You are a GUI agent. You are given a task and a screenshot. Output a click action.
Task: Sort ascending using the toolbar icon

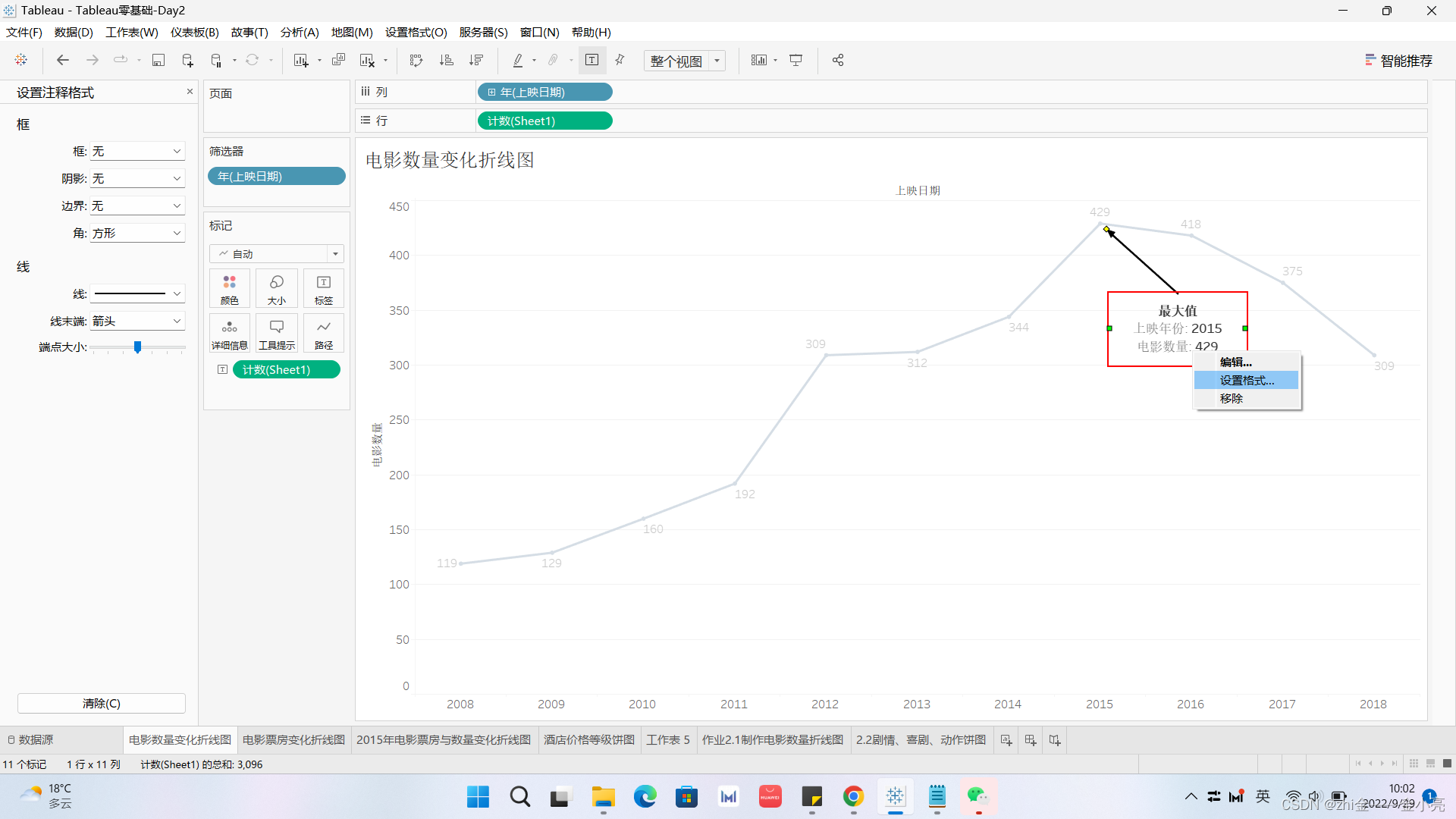447,61
